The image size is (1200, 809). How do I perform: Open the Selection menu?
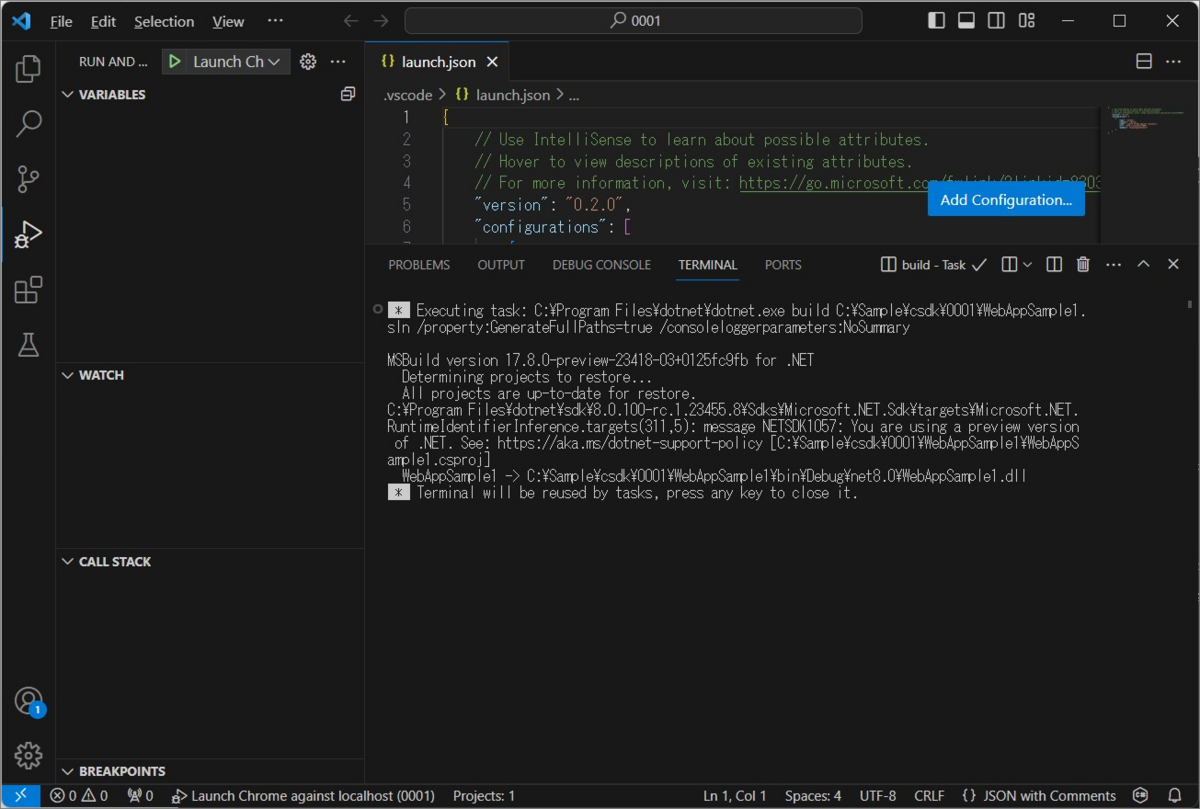164,21
